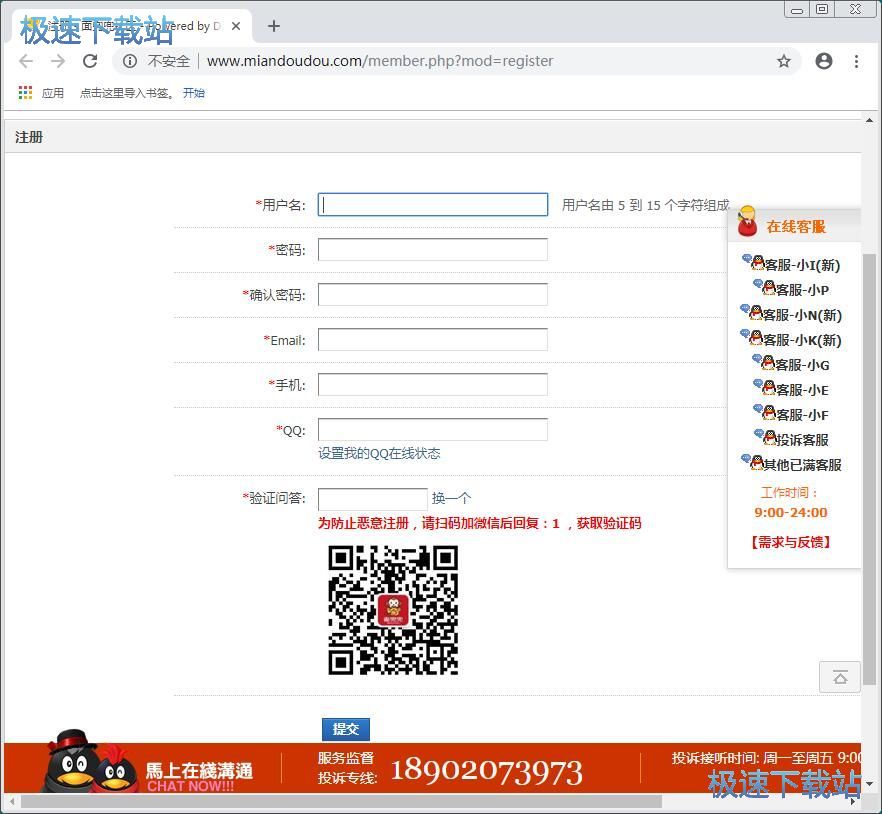Focus the 用户名 input field
Image resolution: width=882 pixels, height=814 pixels.
(x=433, y=204)
